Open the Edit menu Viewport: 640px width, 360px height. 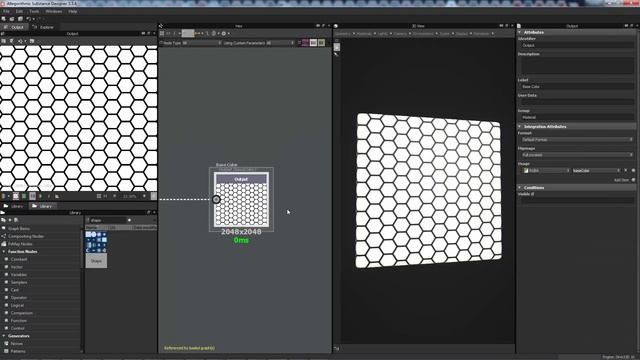click(x=19, y=11)
